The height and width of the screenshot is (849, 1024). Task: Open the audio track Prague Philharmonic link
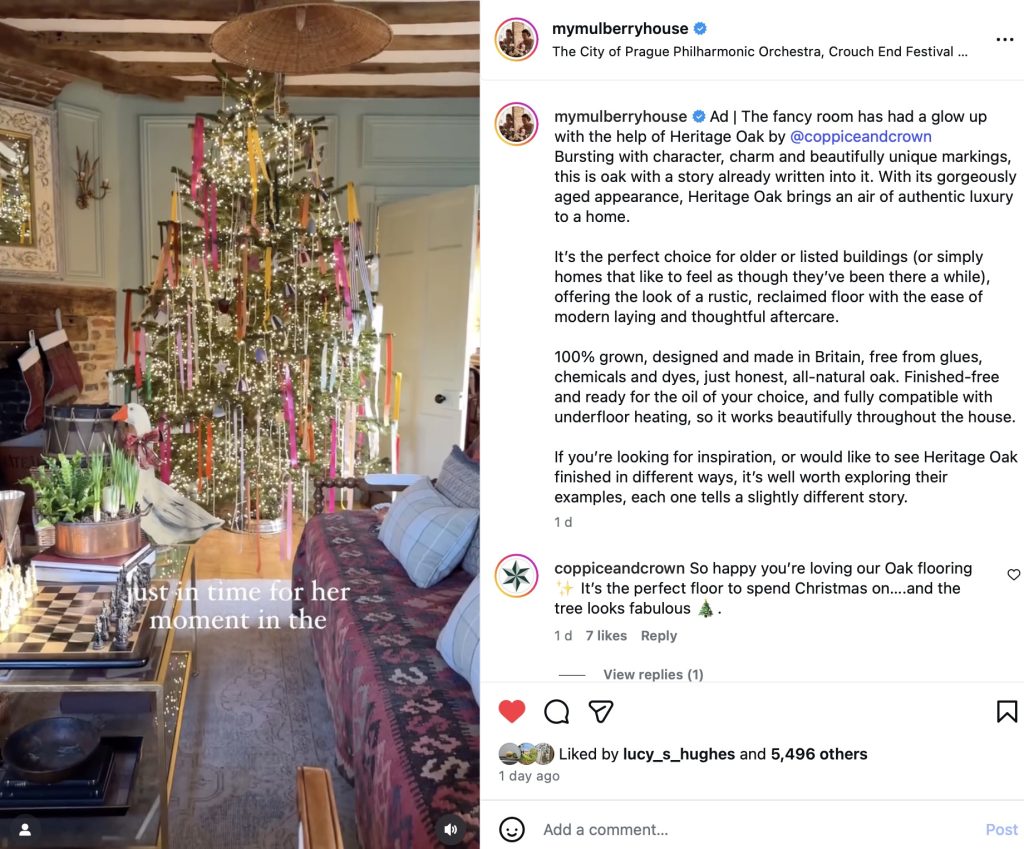coord(760,52)
